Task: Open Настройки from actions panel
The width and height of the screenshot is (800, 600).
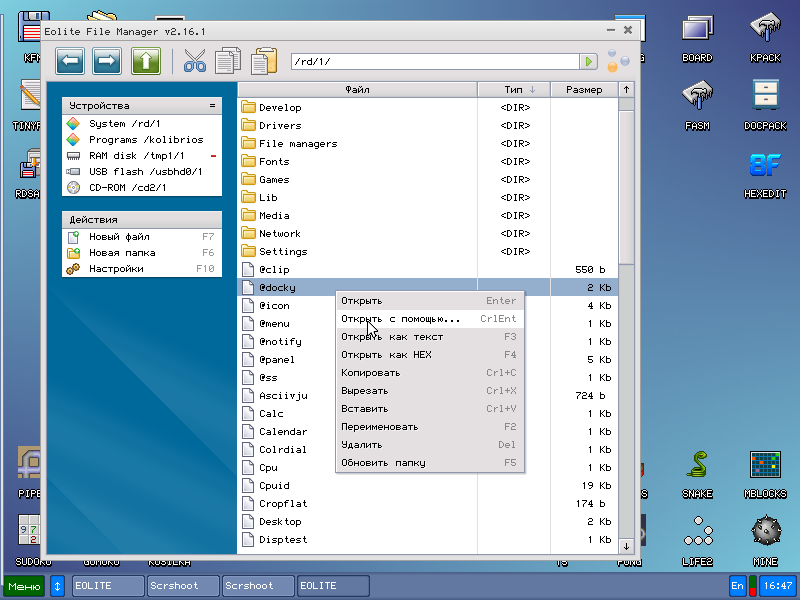Action: click(142, 269)
